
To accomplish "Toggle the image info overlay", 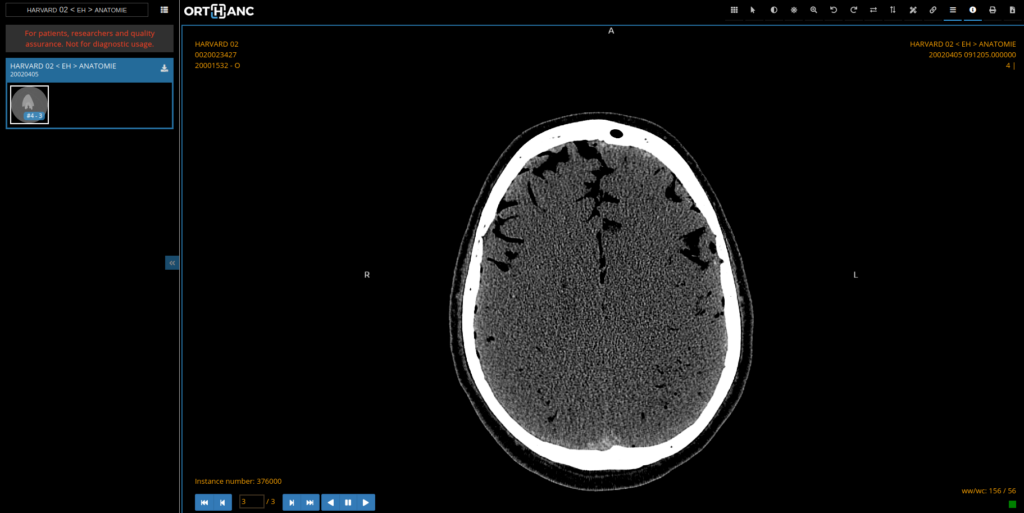I will point(972,10).
